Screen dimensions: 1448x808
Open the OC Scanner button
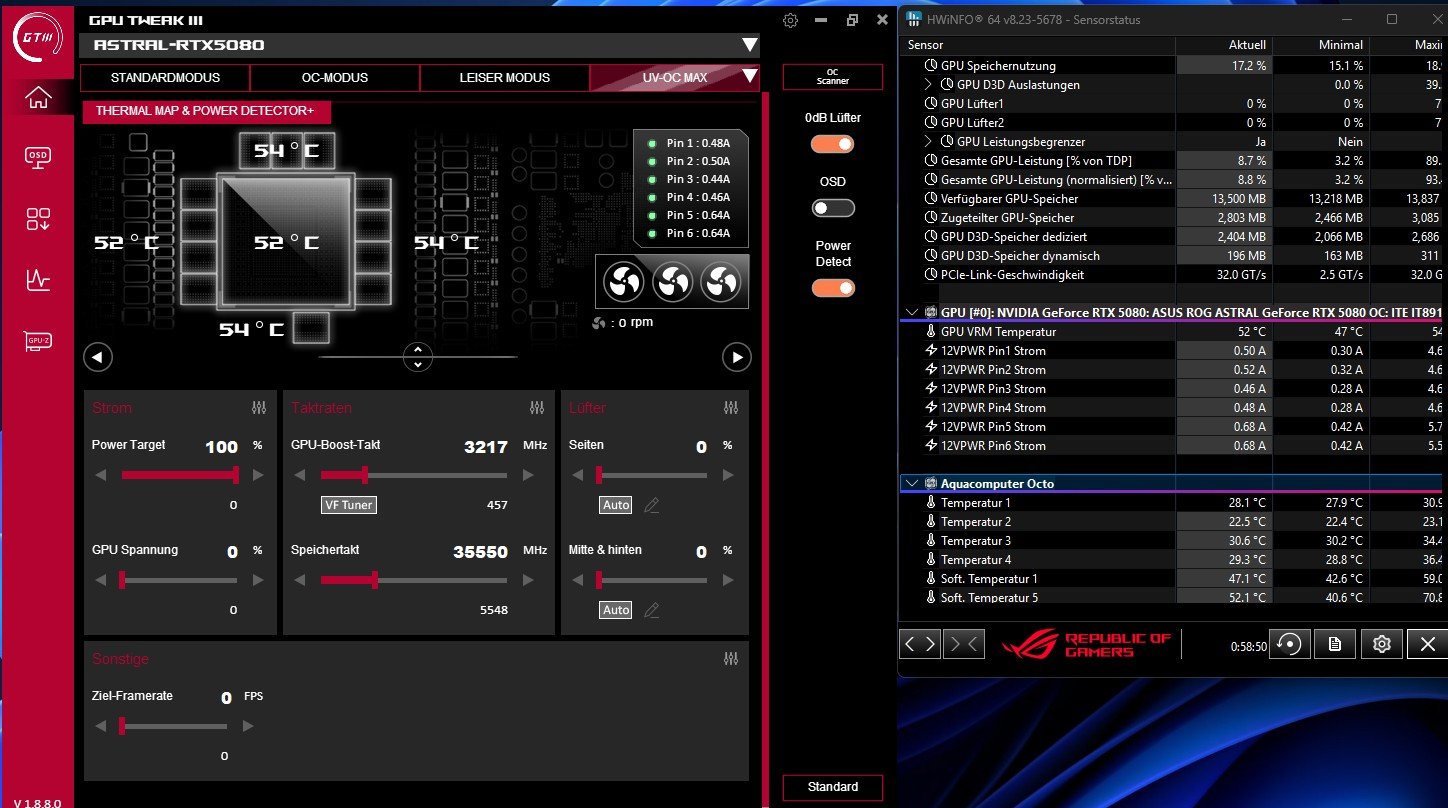pos(832,77)
